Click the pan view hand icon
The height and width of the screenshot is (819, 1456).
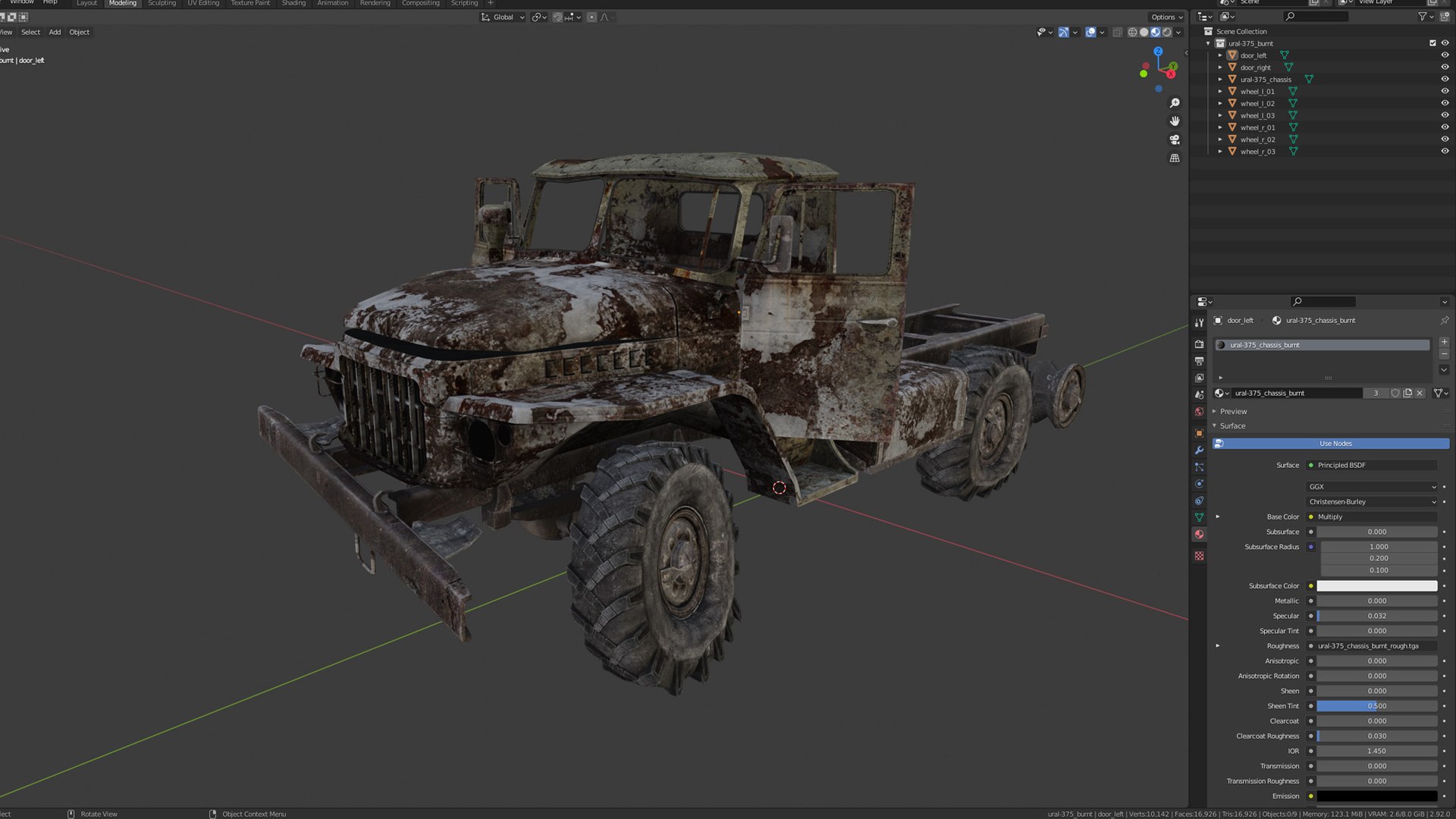coord(1175,121)
